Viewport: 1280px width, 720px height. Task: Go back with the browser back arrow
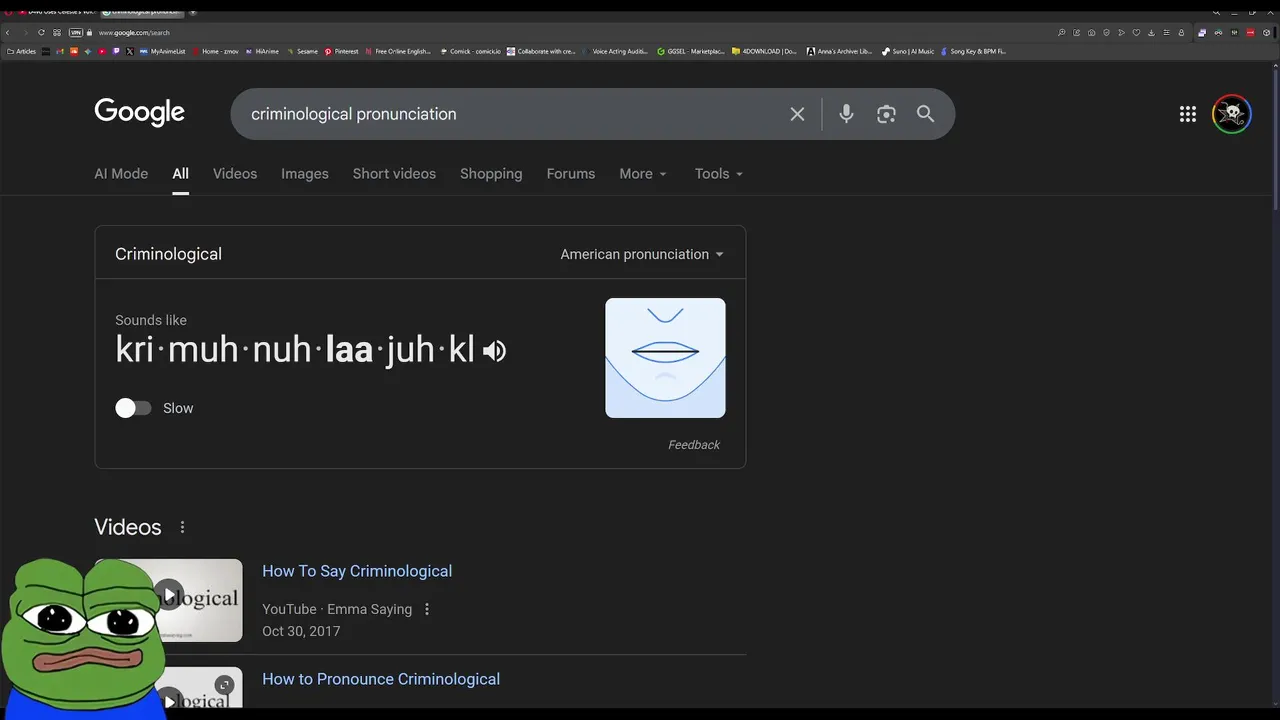coord(7,32)
